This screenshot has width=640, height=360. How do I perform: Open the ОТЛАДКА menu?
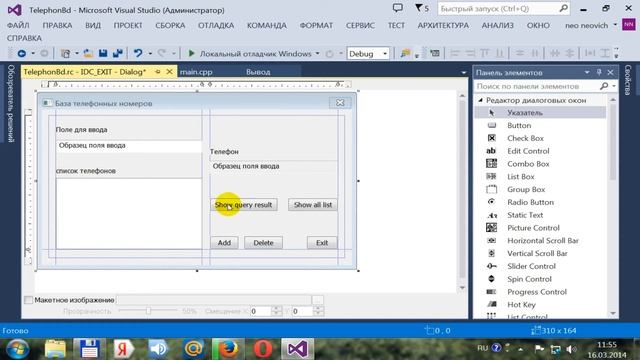(x=216, y=25)
